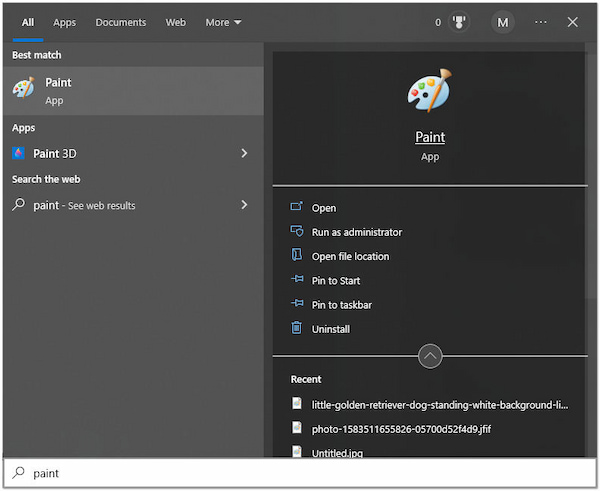Click the Uninstall trash icon
The image size is (600, 491).
click(x=296, y=328)
